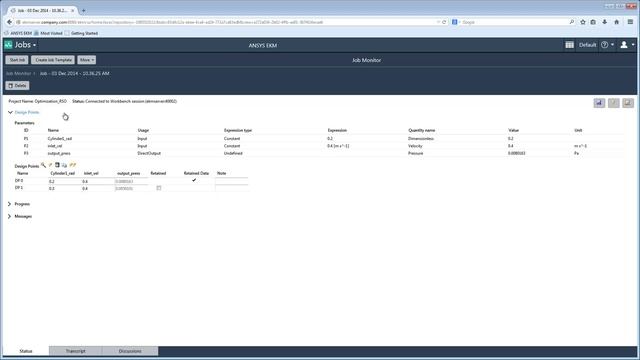
Task: Open downloads arrow icon in browser
Action: (604, 22)
